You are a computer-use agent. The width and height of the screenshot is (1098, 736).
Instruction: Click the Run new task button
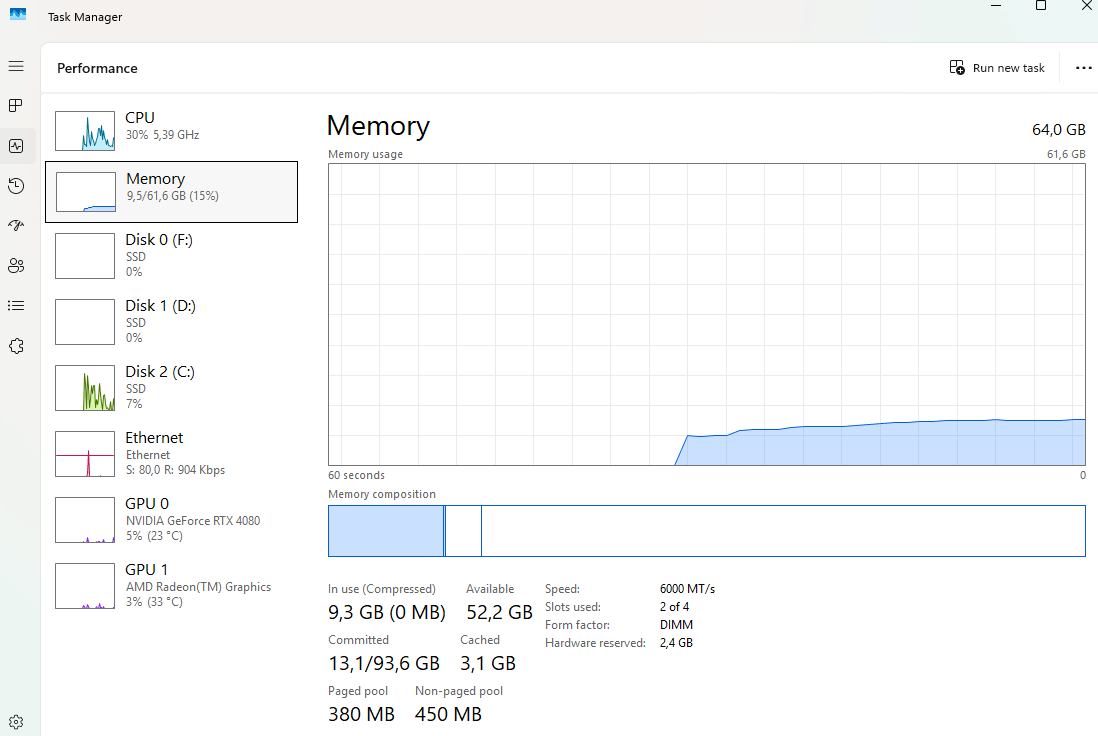click(997, 68)
